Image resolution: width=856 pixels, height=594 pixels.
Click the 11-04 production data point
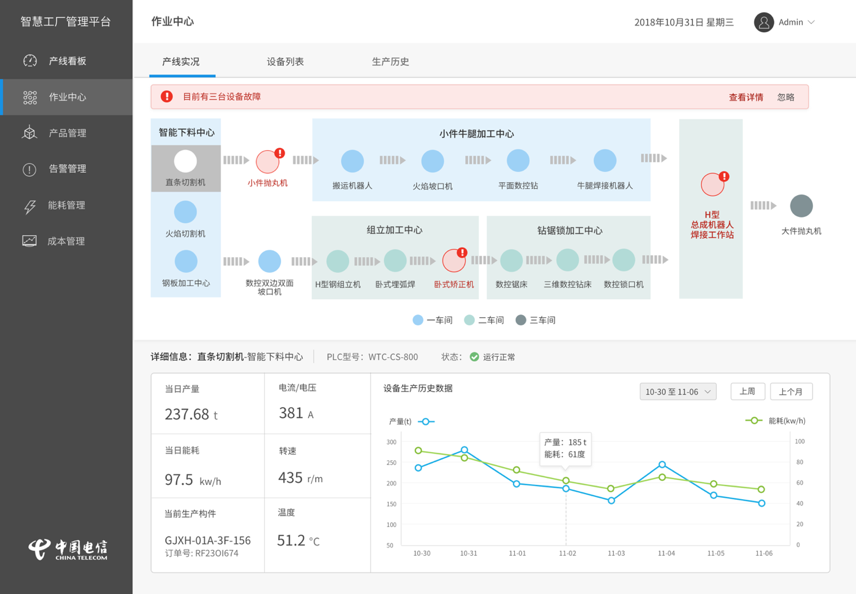[x=662, y=465]
